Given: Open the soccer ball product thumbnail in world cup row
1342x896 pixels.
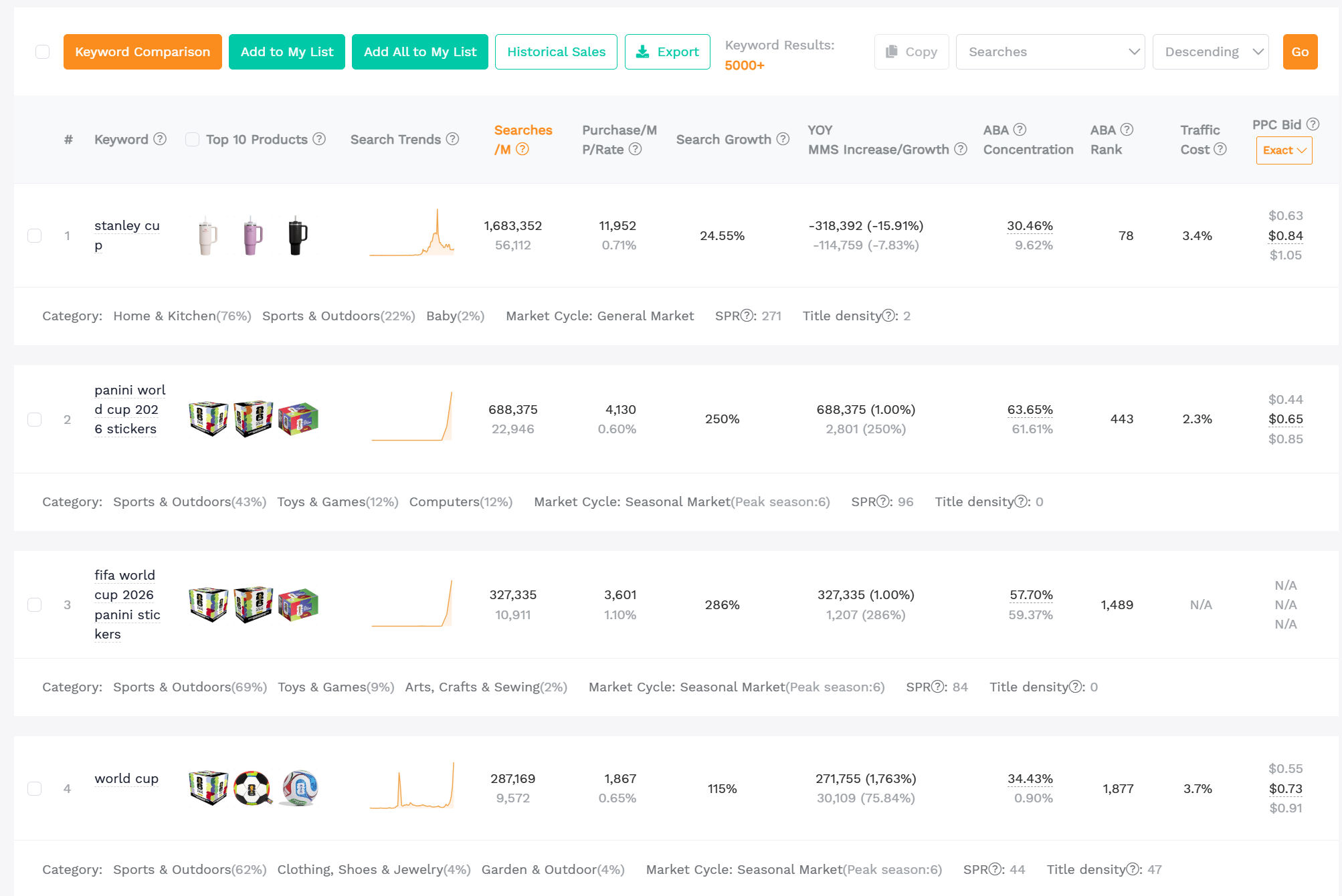Looking at the screenshot, I should [253, 788].
